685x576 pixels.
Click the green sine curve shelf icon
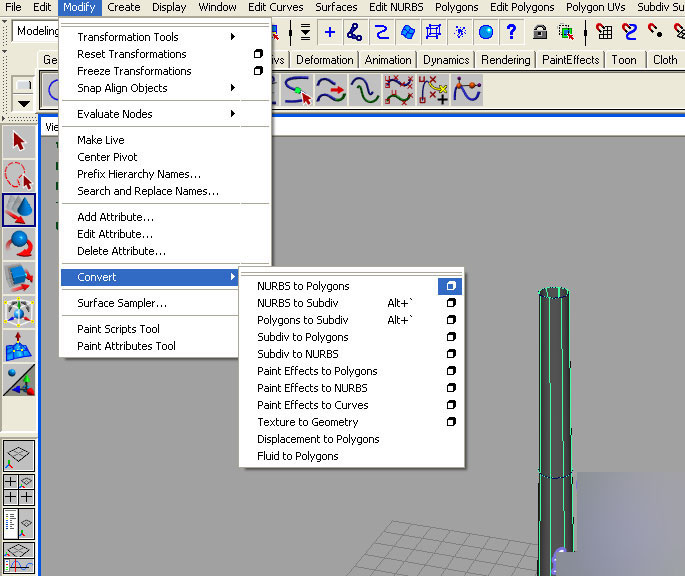click(x=365, y=90)
